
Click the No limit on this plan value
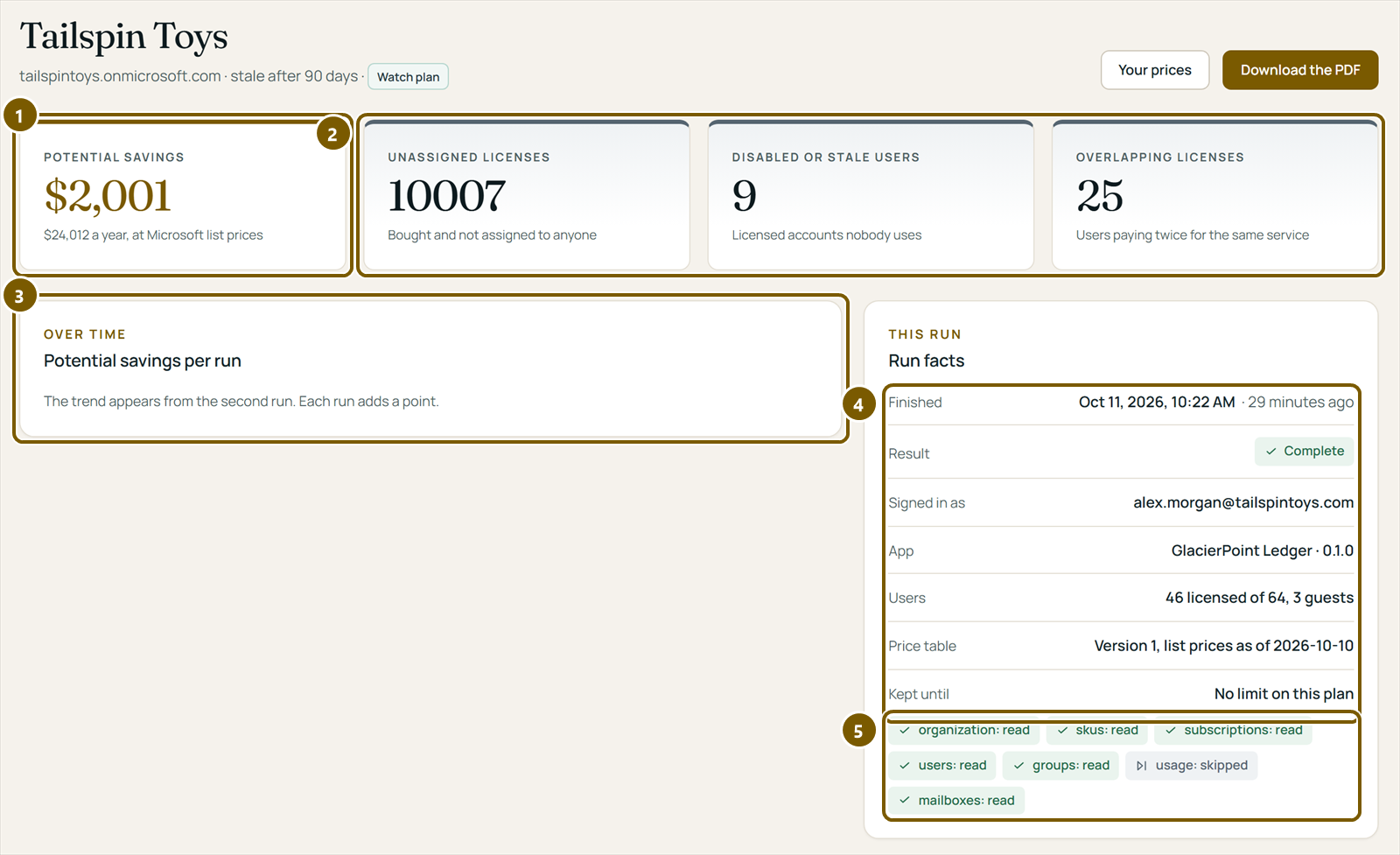(1284, 694)
